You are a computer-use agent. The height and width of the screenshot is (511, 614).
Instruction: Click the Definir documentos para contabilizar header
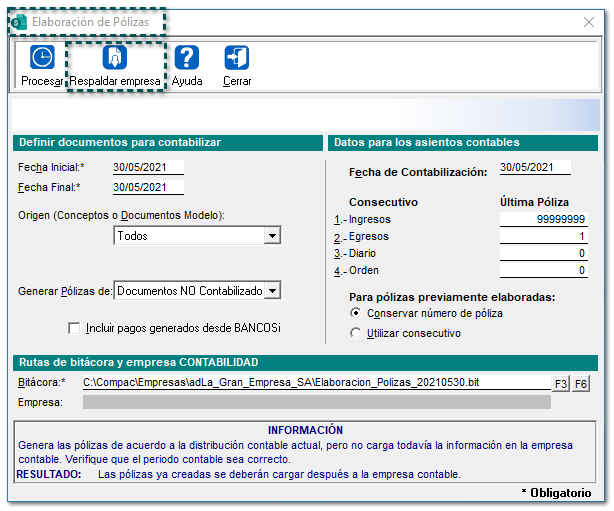click(168, 143)
